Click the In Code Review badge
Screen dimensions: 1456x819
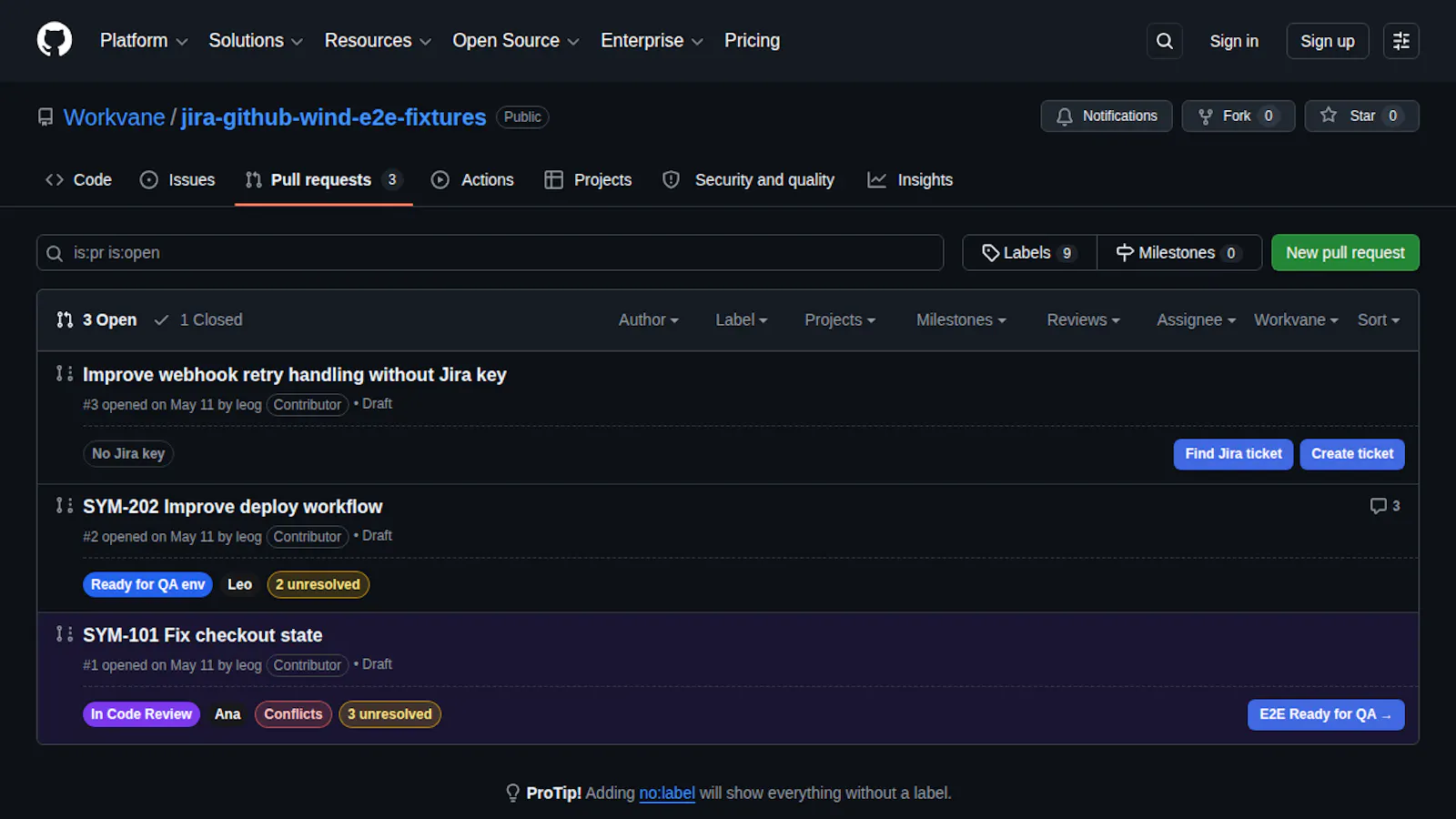tap(141, 714)
